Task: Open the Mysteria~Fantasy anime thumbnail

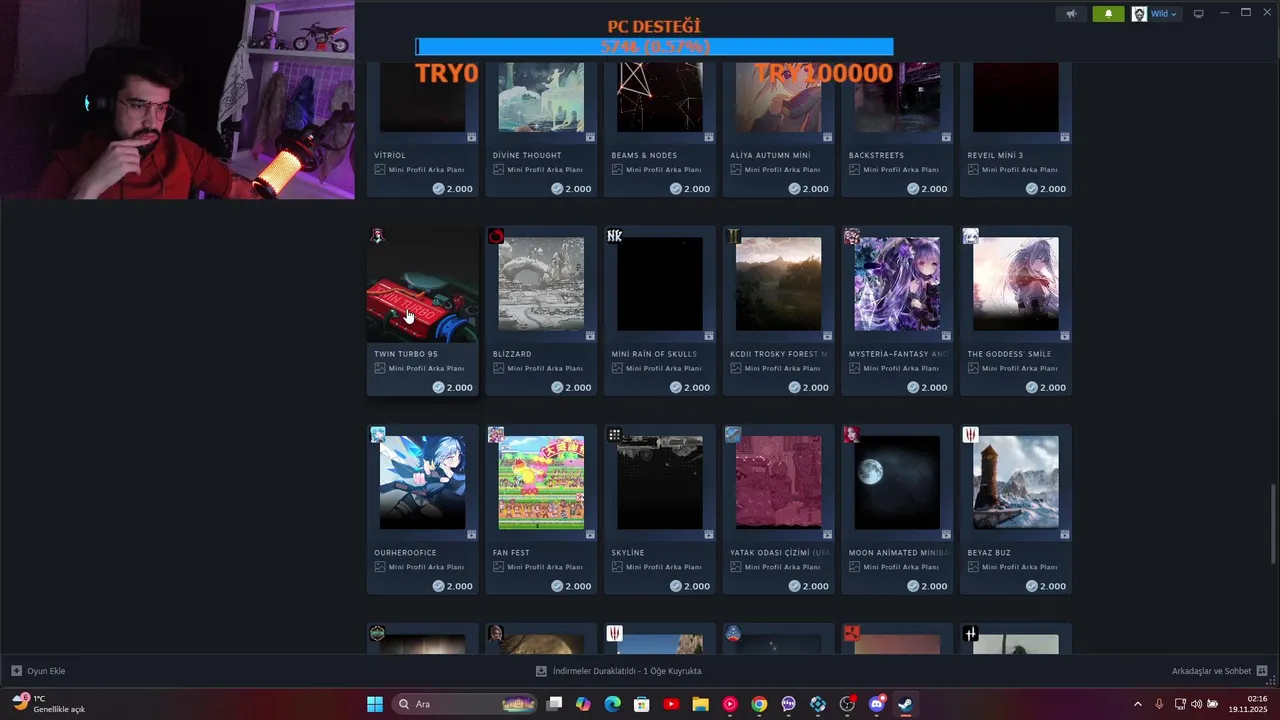Action: point(897,284)
